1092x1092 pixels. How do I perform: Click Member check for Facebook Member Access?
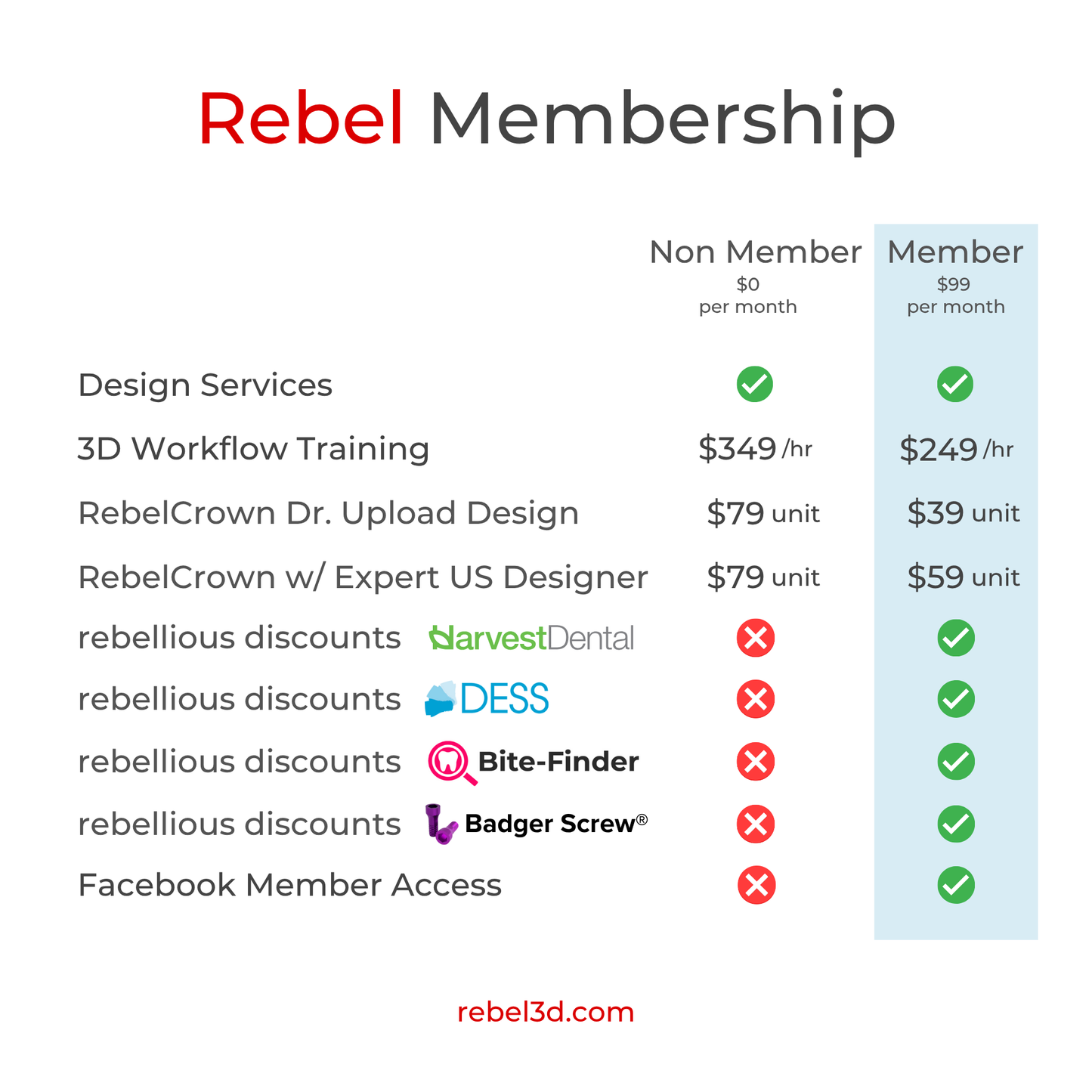(x=956, y=885)
